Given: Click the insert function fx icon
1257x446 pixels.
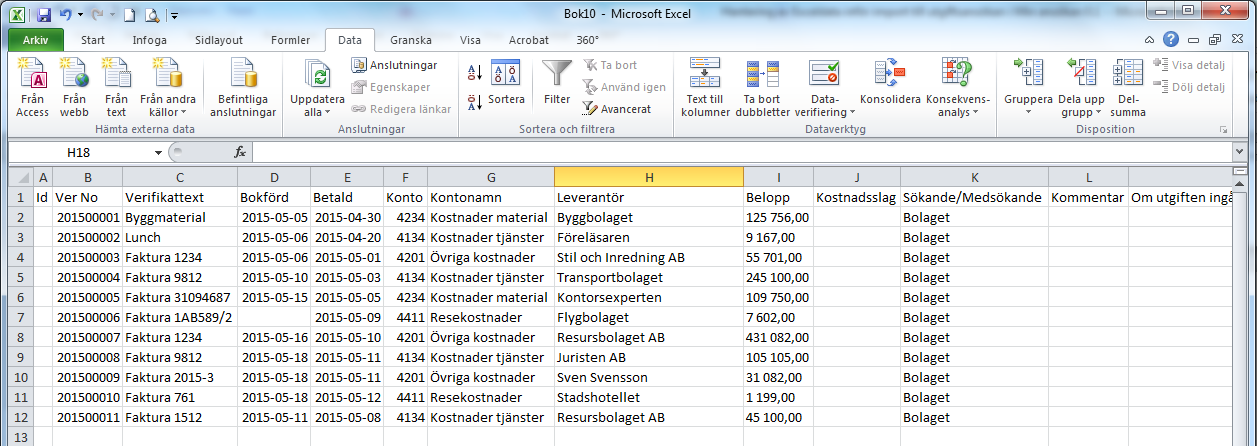Looking at the screenshot, I should click(x=240, y=152).
